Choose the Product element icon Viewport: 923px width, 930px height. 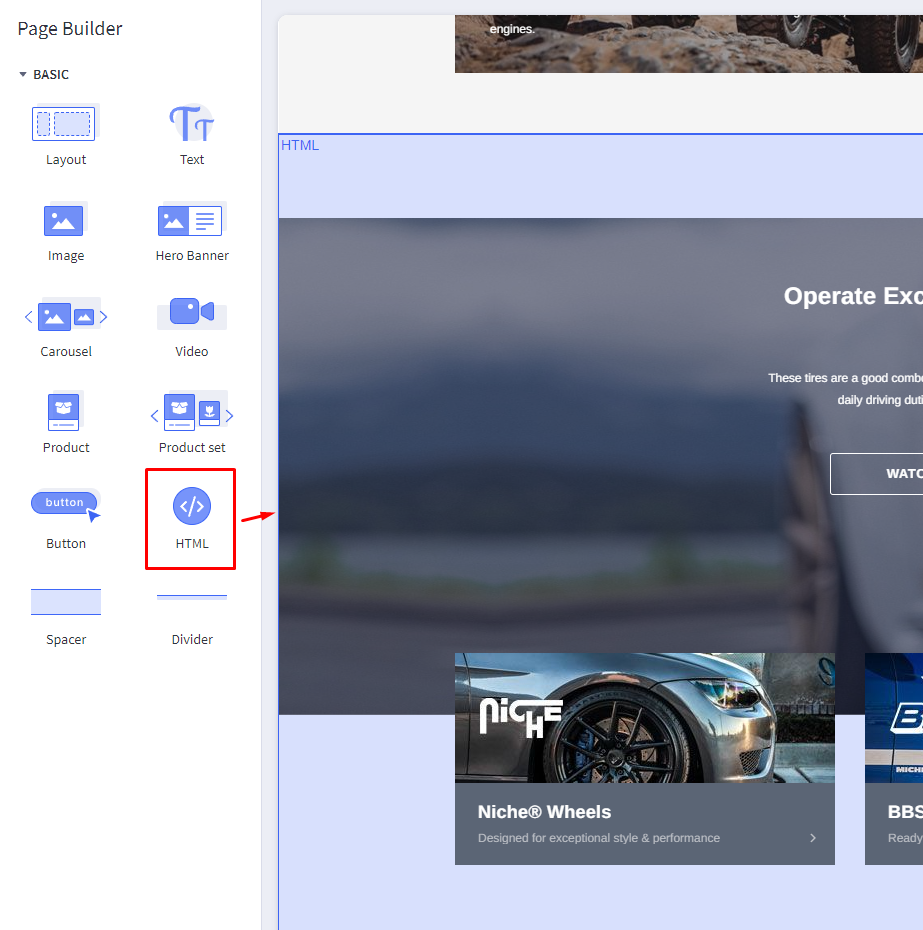[64, 411]
